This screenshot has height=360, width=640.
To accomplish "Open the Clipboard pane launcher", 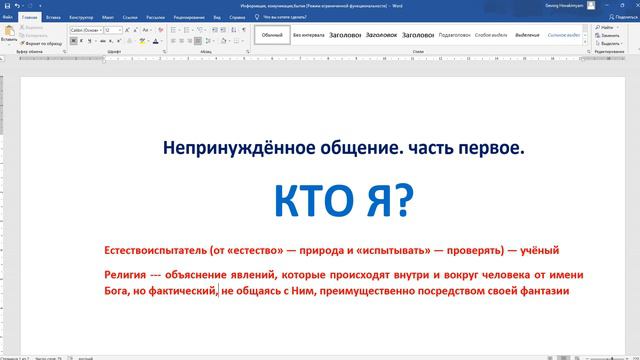I will 64,52.
